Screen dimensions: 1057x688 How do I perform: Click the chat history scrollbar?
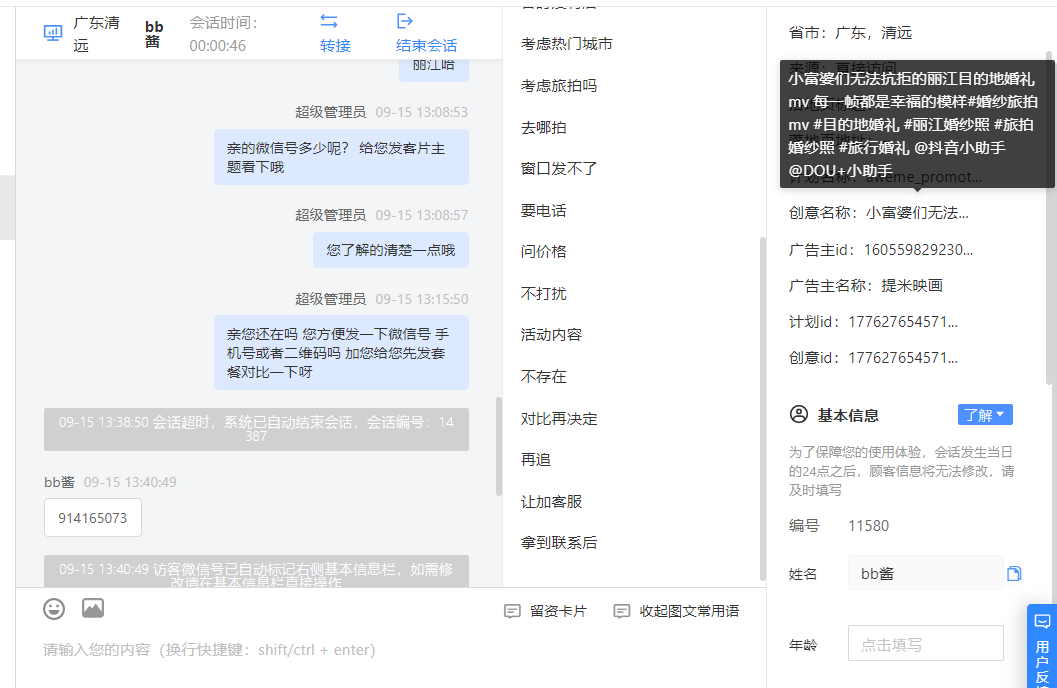click(x=499, y=446)
